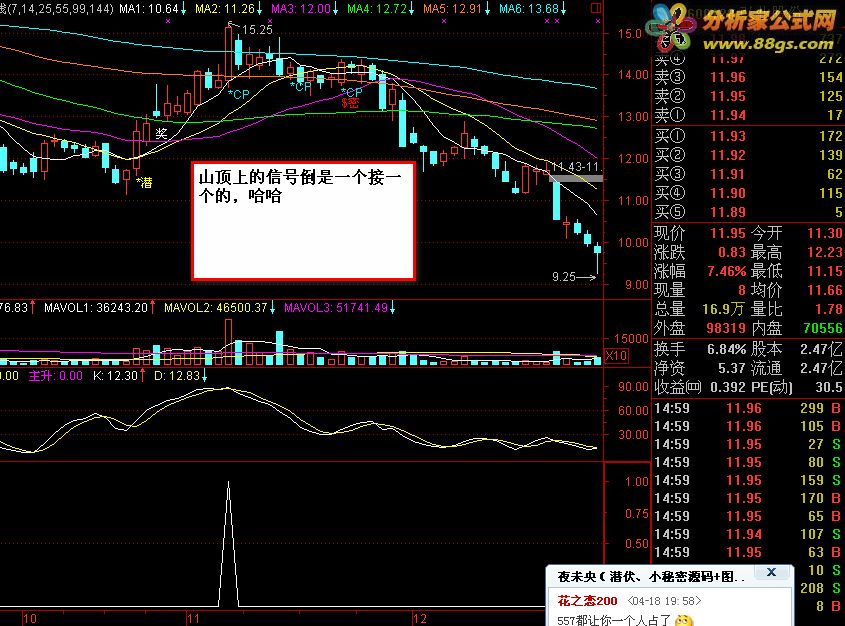Click the 买② 11.92 bid row

749,155
